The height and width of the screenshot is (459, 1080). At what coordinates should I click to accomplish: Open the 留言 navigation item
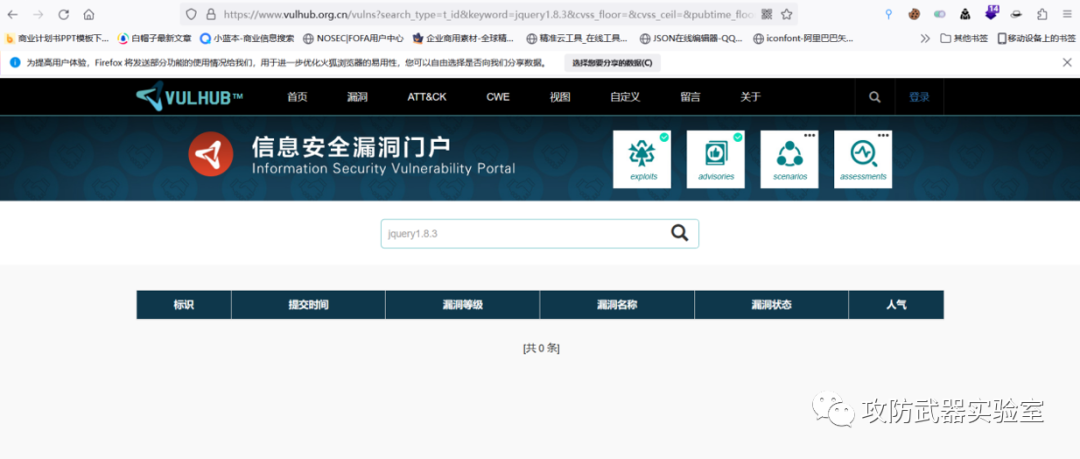tap(691, 97)
